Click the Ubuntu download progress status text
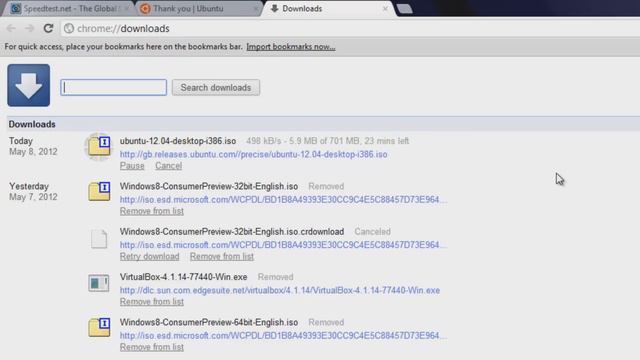Screen dimensions: 640x360 [x=327, y=141]
